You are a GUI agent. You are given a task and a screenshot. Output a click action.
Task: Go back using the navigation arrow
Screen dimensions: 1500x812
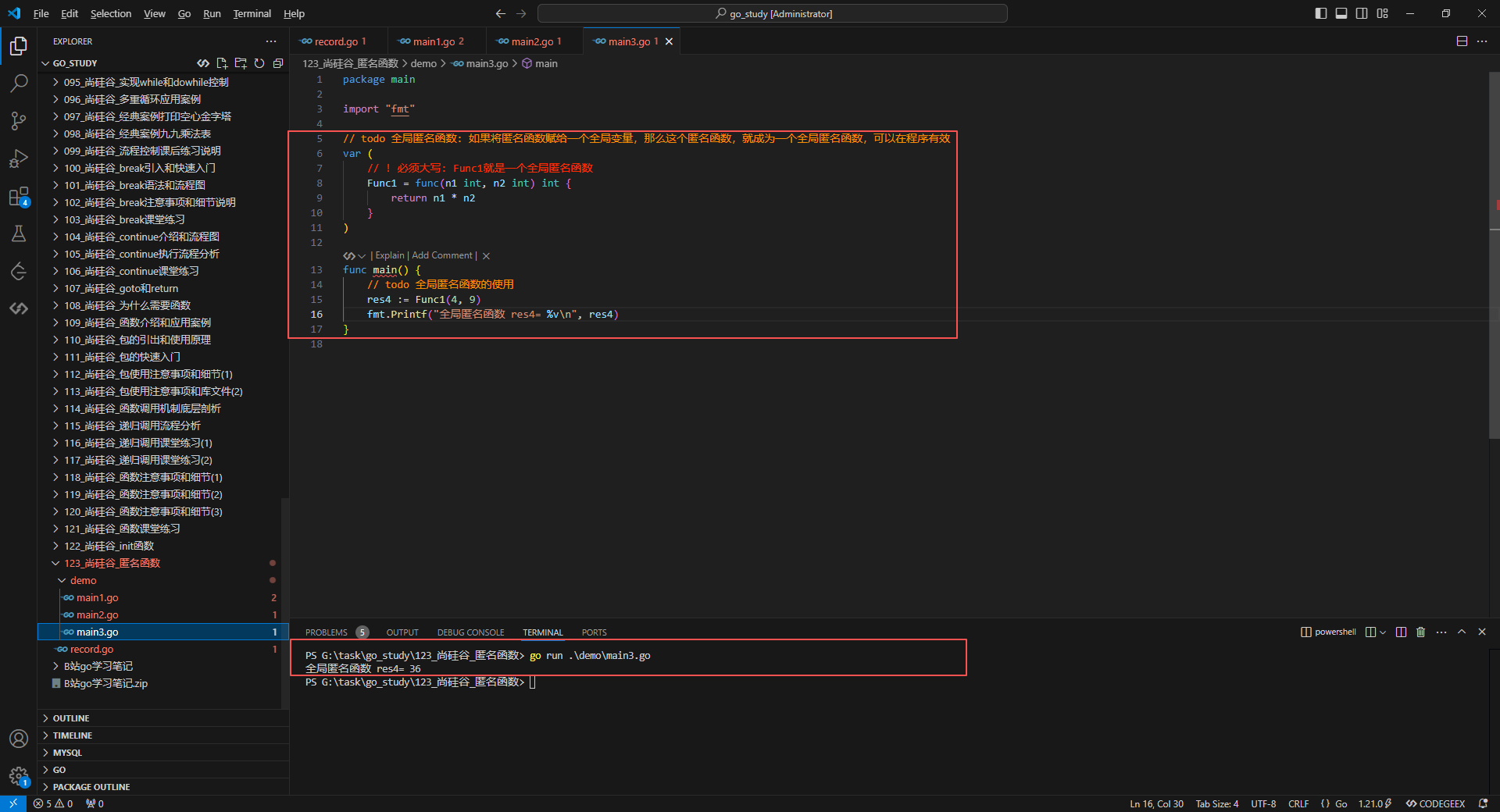(x=501, y=13)
